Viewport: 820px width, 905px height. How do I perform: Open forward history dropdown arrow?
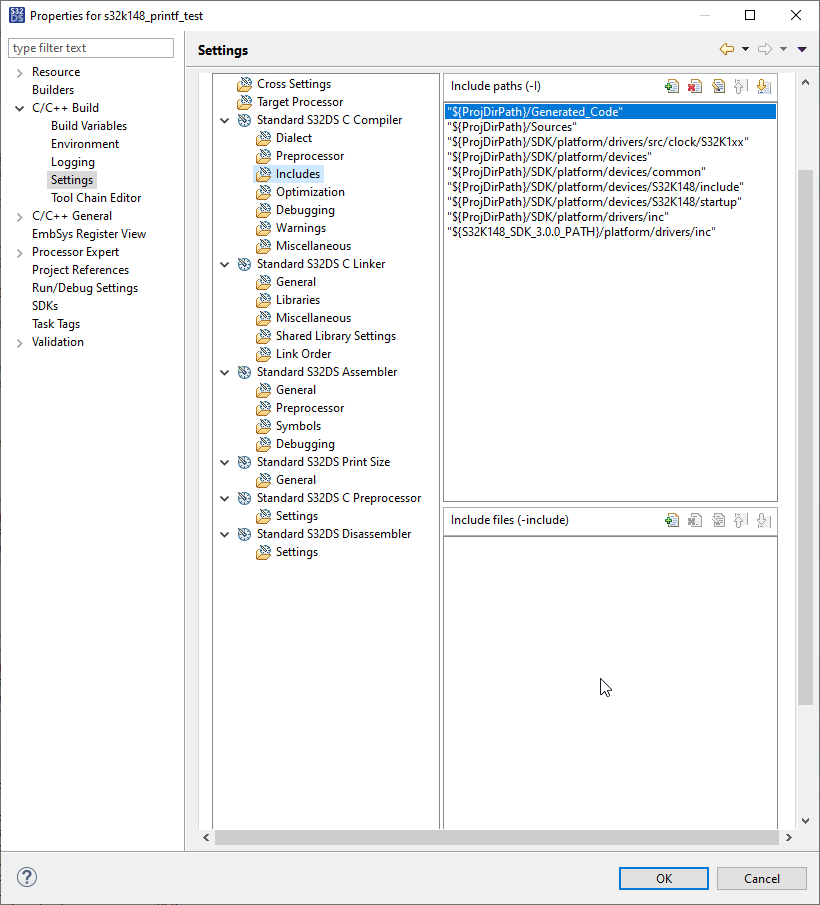tap(783, 49)
